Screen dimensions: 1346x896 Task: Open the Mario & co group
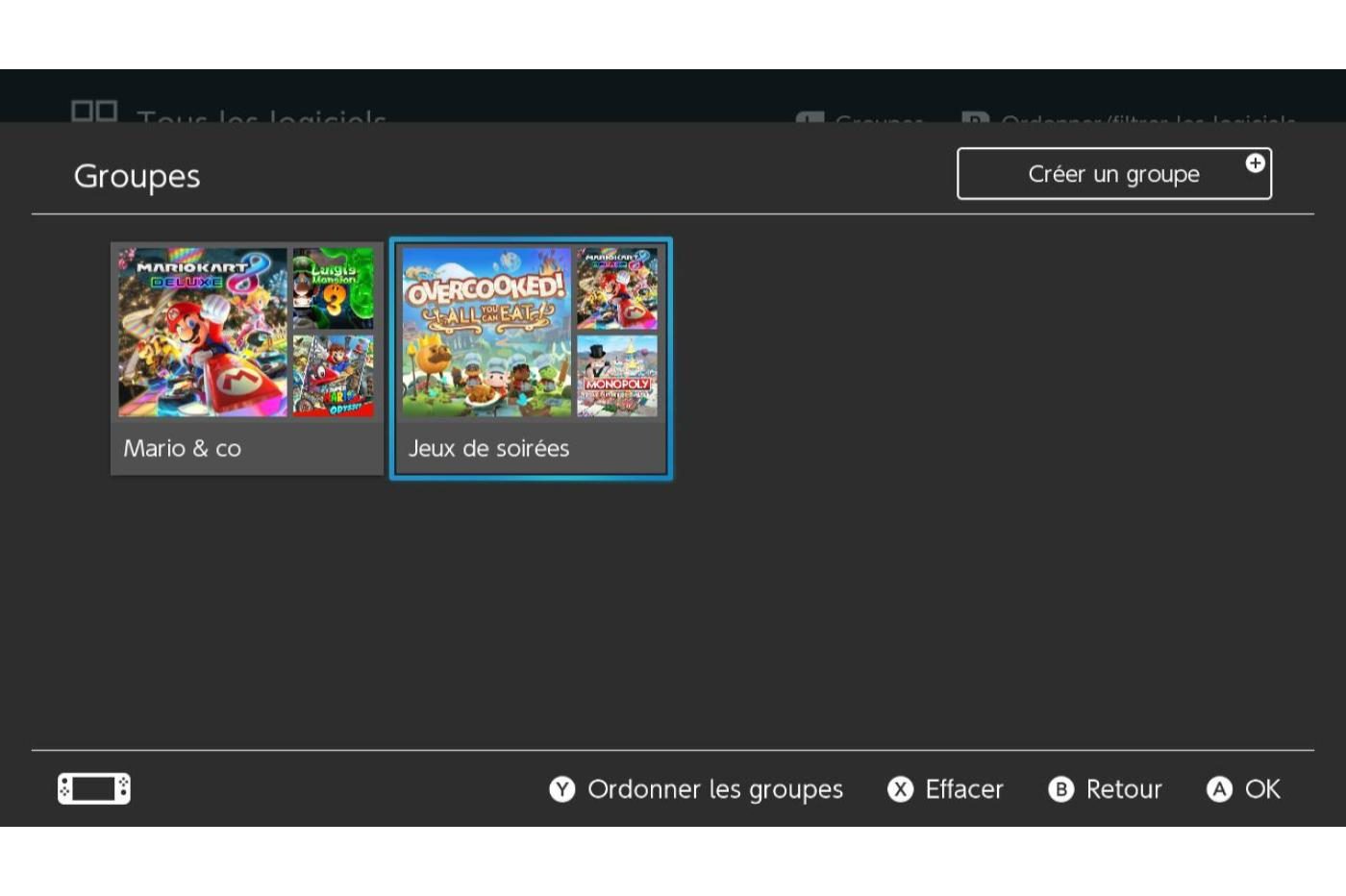(x=247, y=359)
